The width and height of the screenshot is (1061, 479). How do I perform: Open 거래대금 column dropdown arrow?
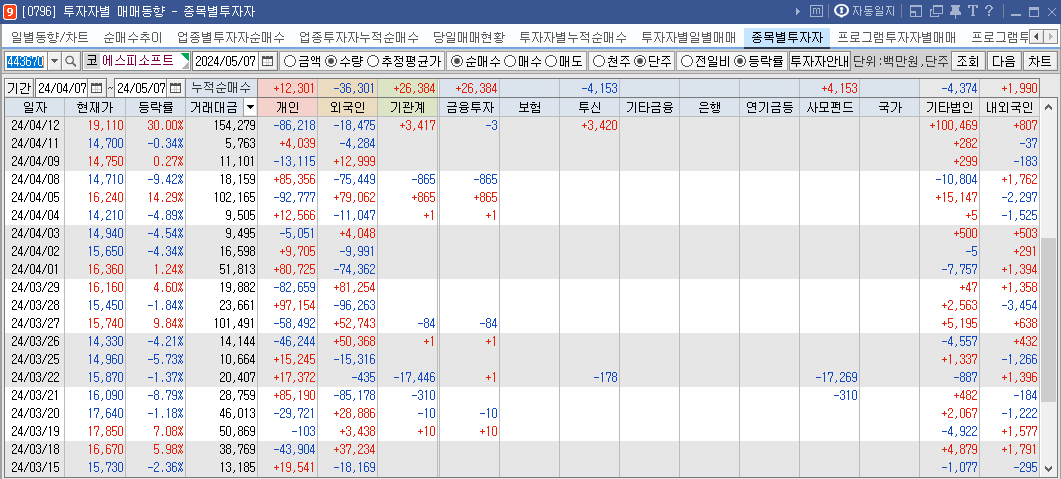click(251, 107)
